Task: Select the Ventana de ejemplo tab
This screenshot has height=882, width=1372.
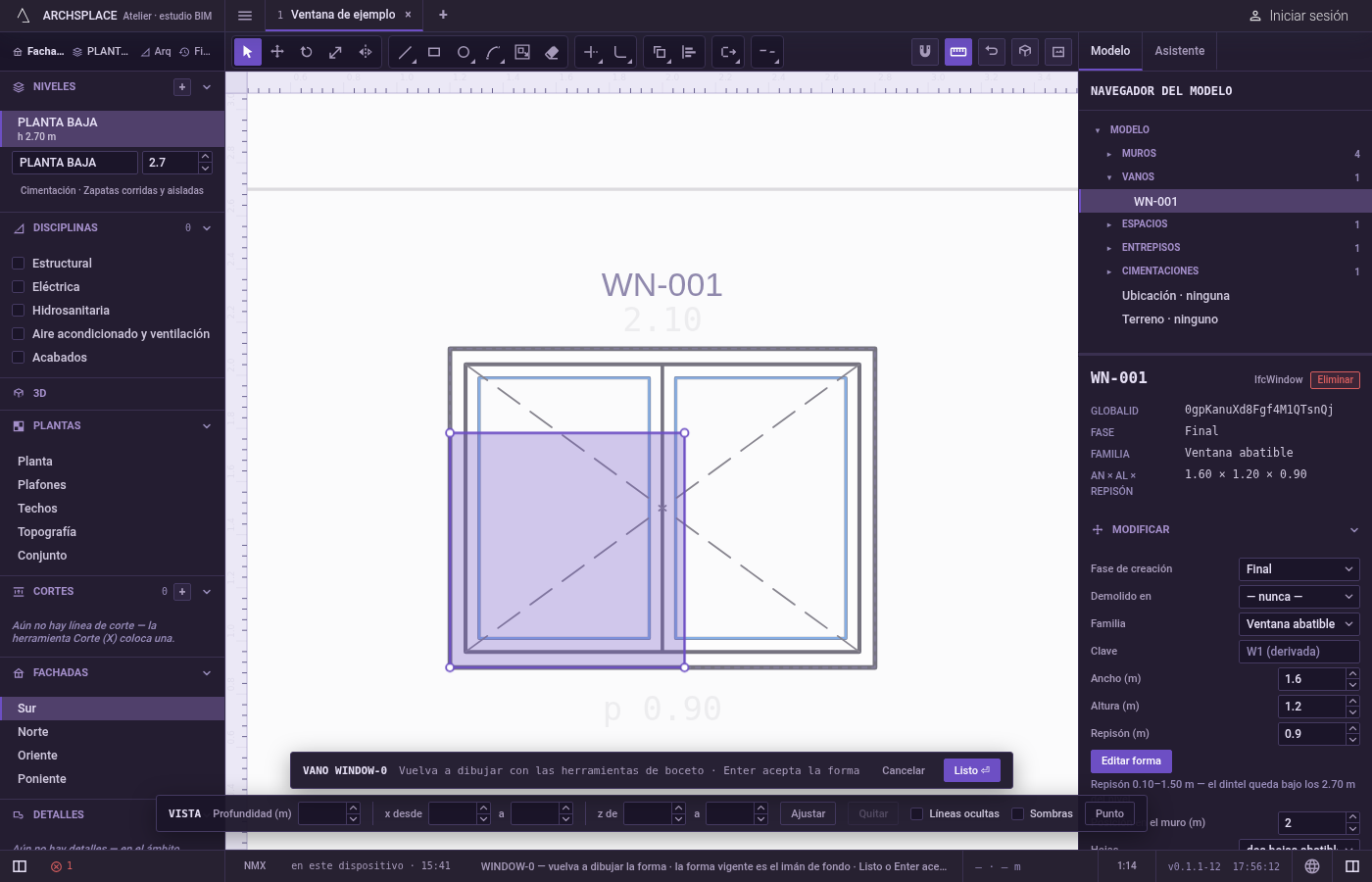Action: coord(343,15)
